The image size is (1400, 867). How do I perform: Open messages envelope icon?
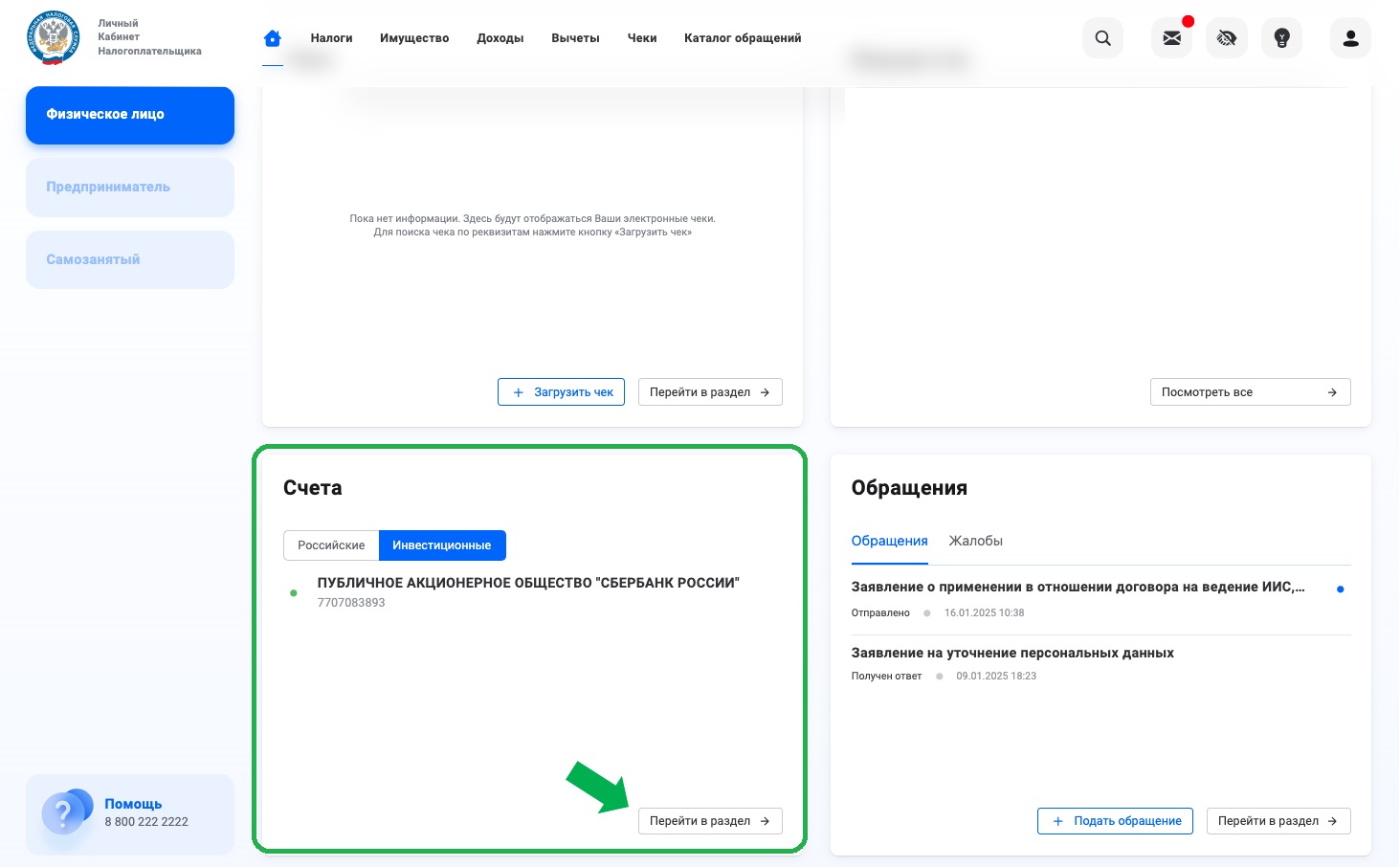[1171, 38]
